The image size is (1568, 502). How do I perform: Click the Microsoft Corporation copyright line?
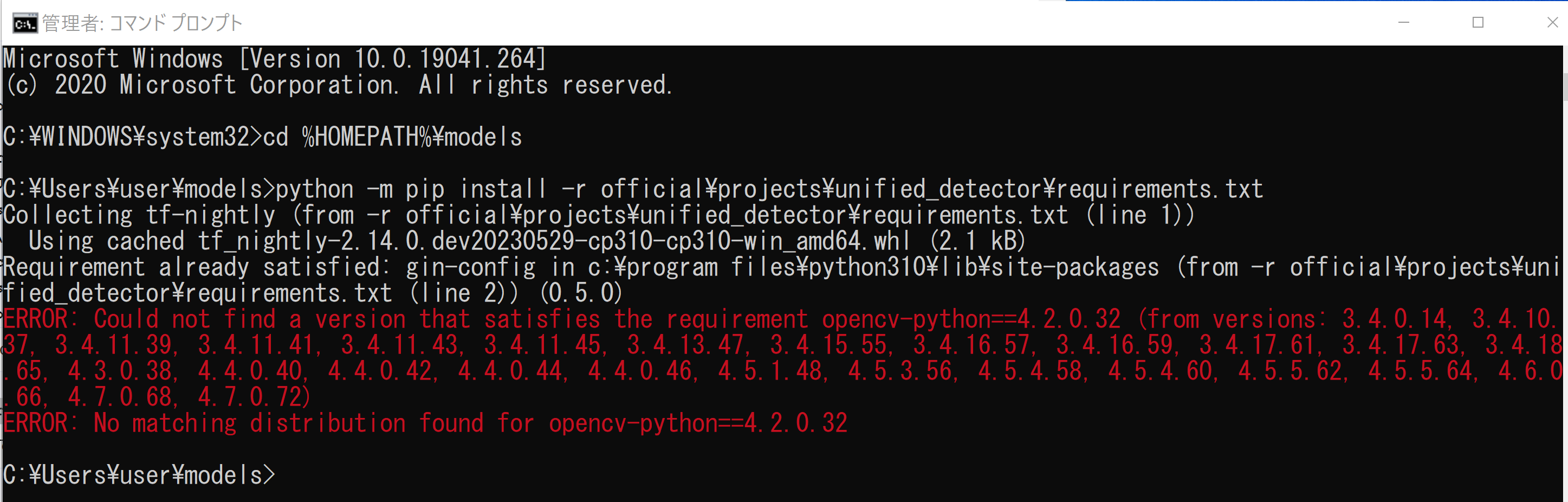339,85
